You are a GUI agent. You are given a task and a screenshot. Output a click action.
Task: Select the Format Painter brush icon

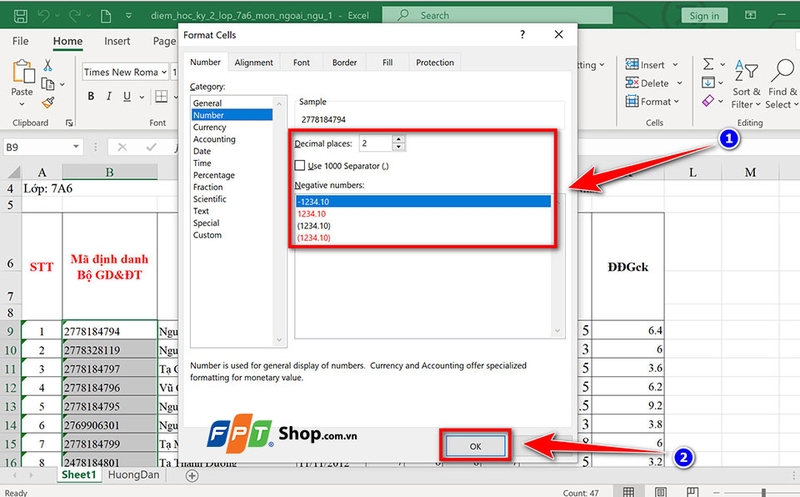48,103
